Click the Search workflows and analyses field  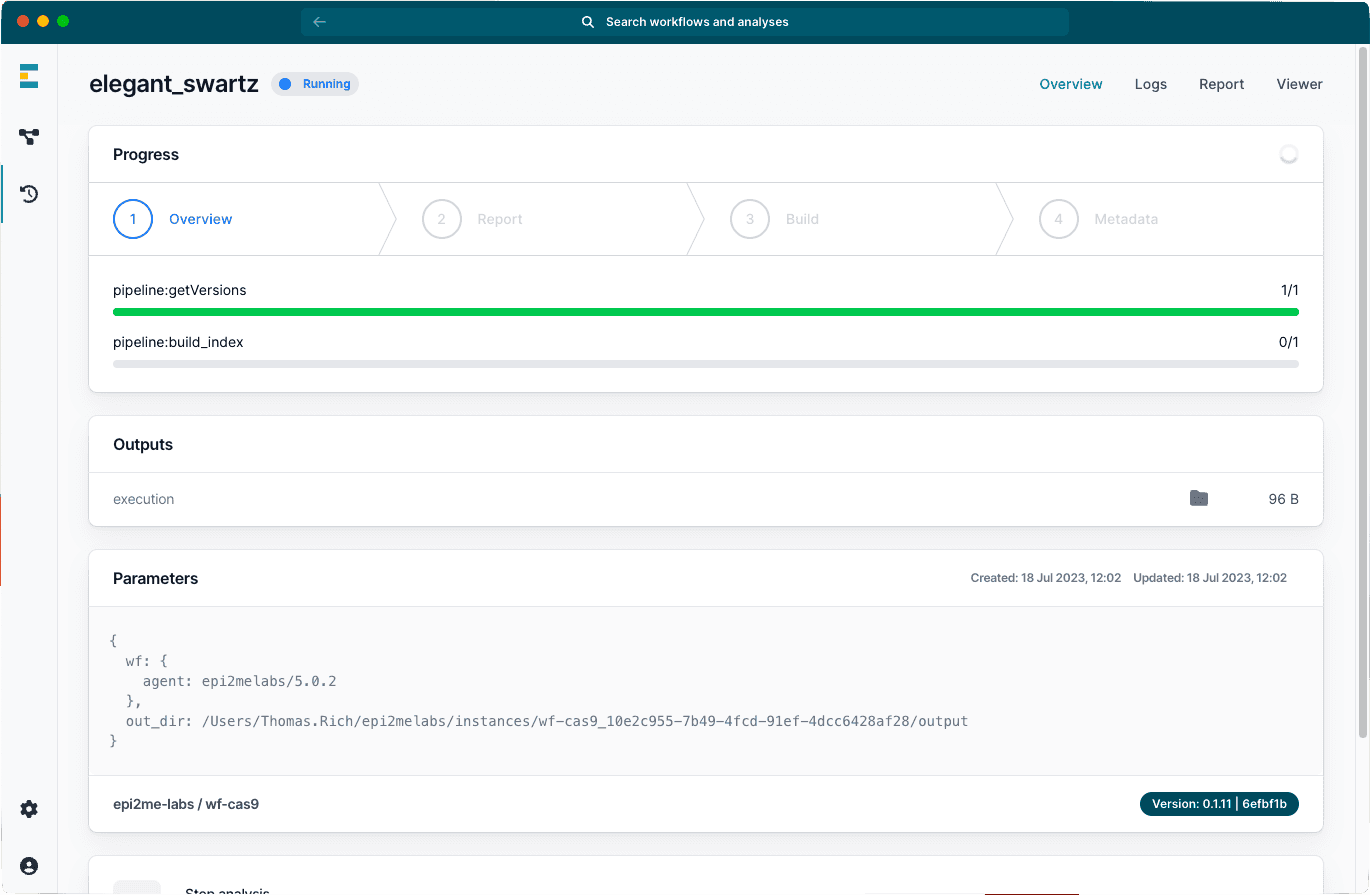[697, 22]
